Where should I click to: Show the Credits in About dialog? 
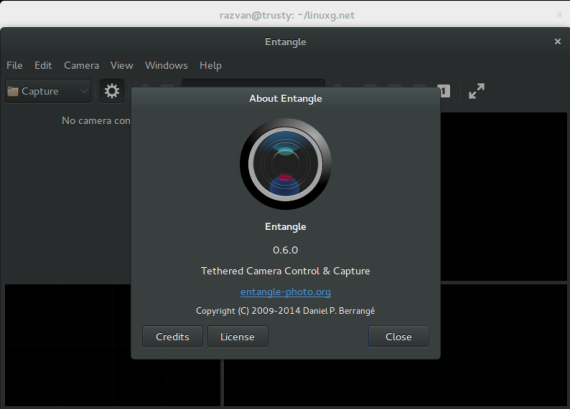coord(172,336)
